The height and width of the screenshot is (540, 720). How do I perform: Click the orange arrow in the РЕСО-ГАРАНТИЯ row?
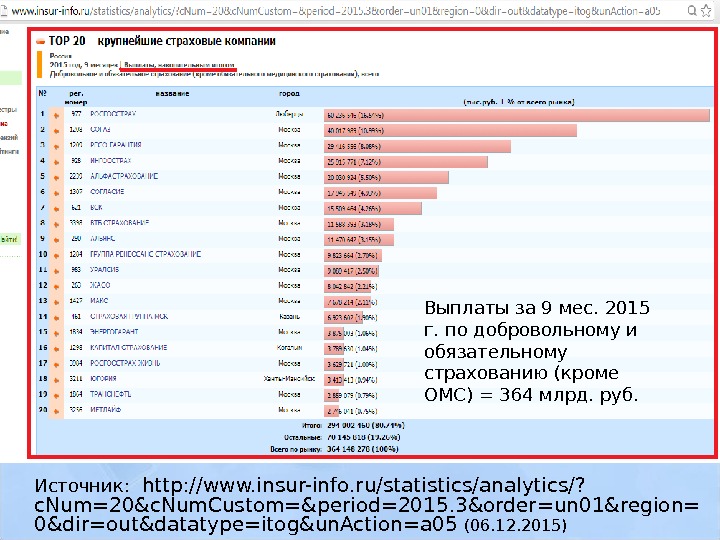click(x=56, y=146)
